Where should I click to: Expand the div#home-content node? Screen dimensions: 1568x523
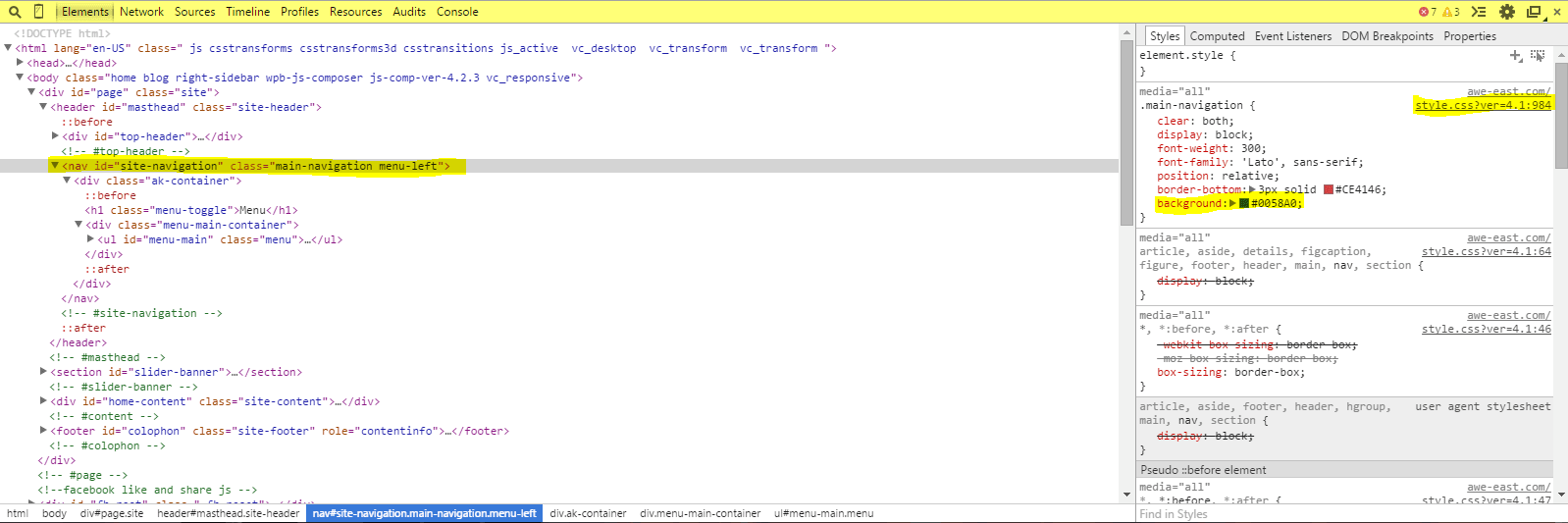pyautogui.click(x=43, y=401)
